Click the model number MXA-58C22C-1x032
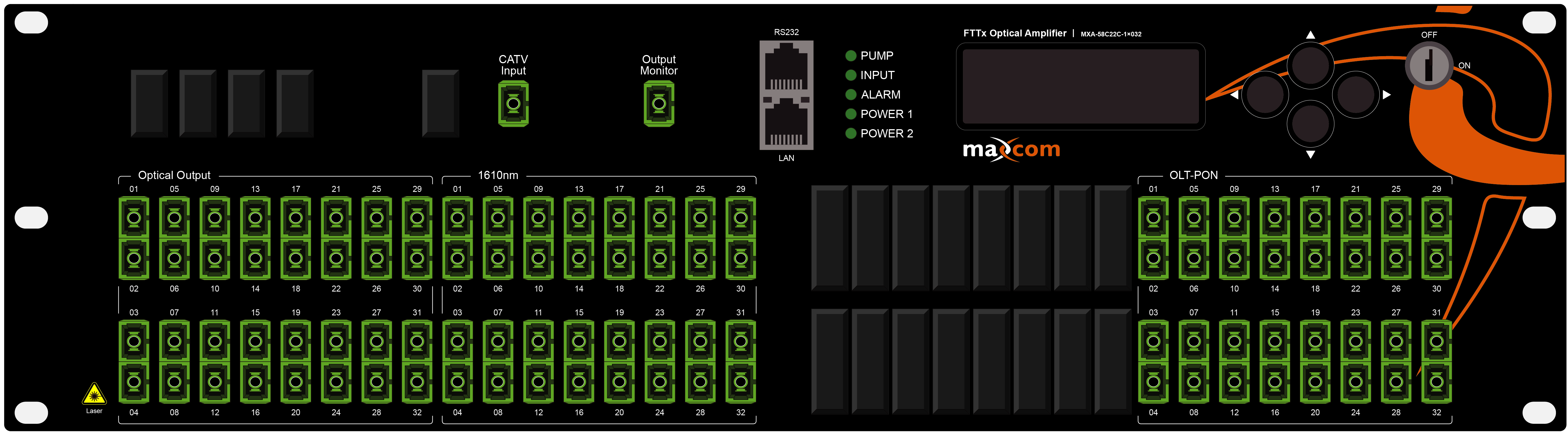This screenshot has width=1568, height=432. [x=1111, y=34]
